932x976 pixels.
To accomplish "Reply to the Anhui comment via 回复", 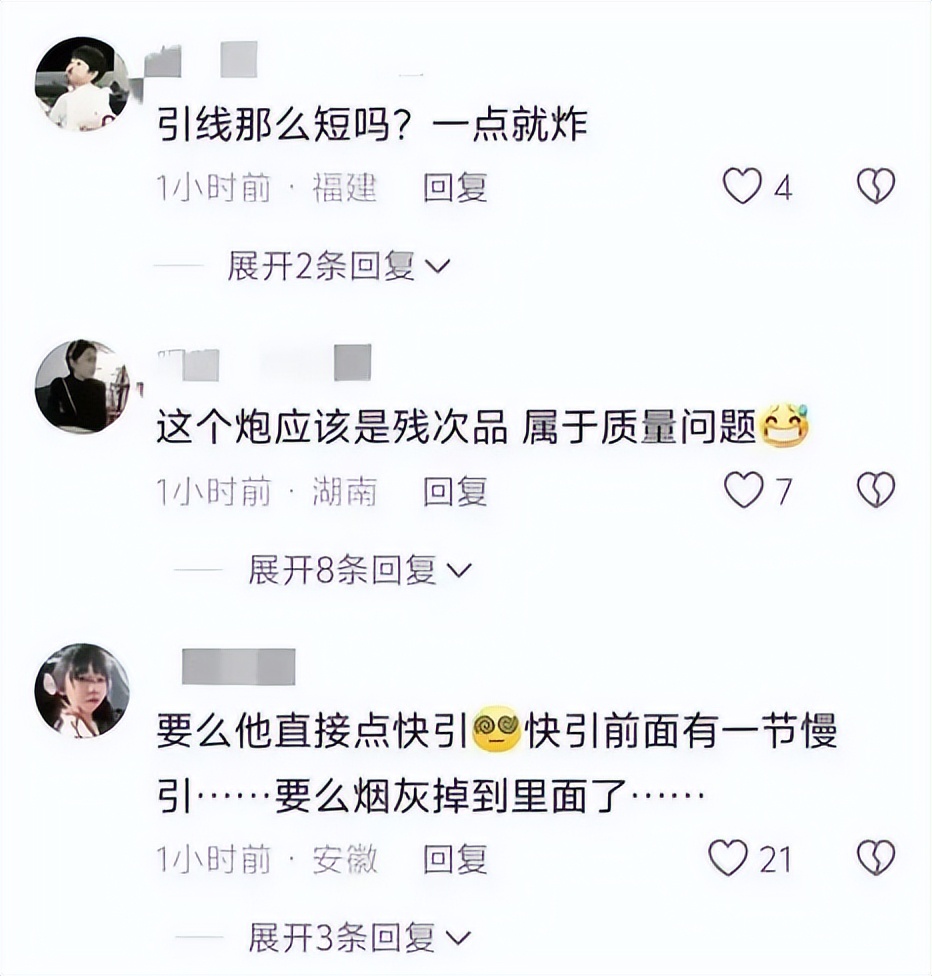I will coord(455,860).
